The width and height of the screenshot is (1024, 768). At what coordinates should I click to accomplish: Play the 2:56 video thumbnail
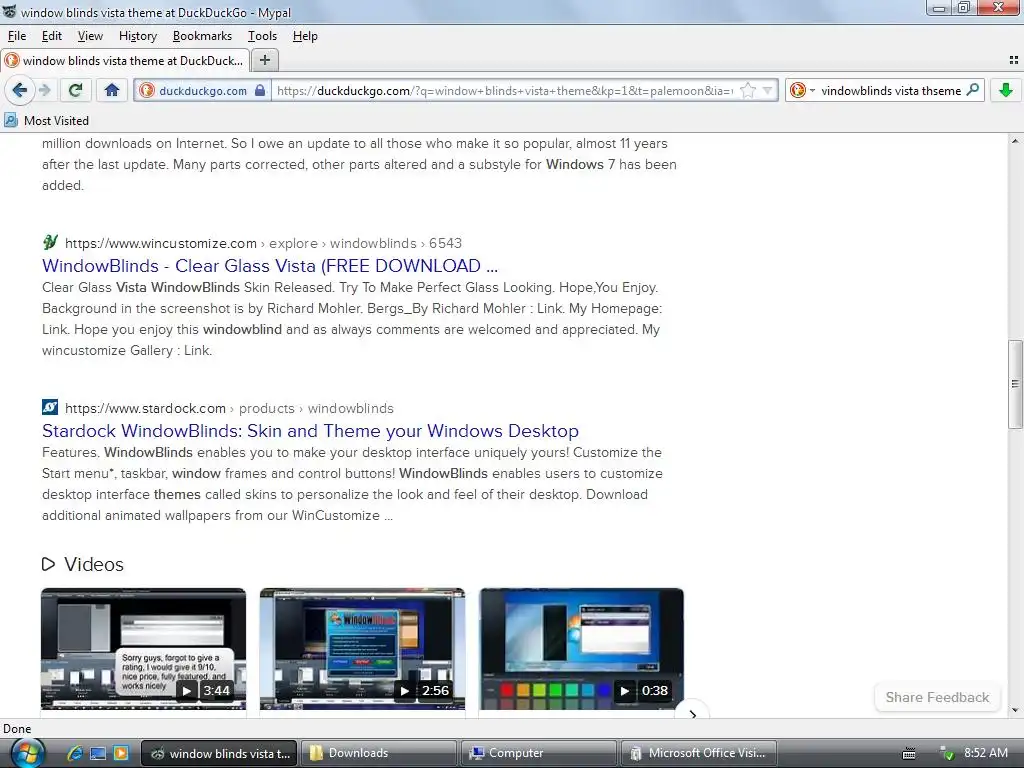tap(362, 648)
